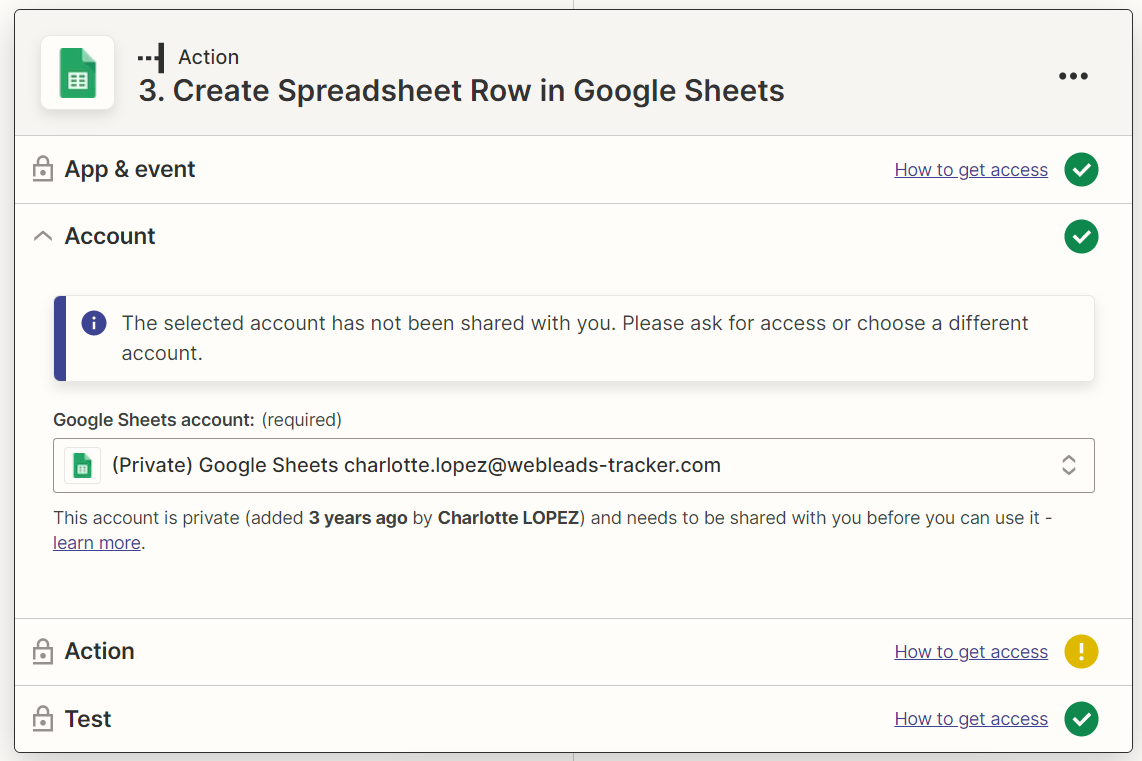Click How to get access for App & event
The width and height of the screenshot is (1142, 761).
pyautogui.click(x=971, y=170)
